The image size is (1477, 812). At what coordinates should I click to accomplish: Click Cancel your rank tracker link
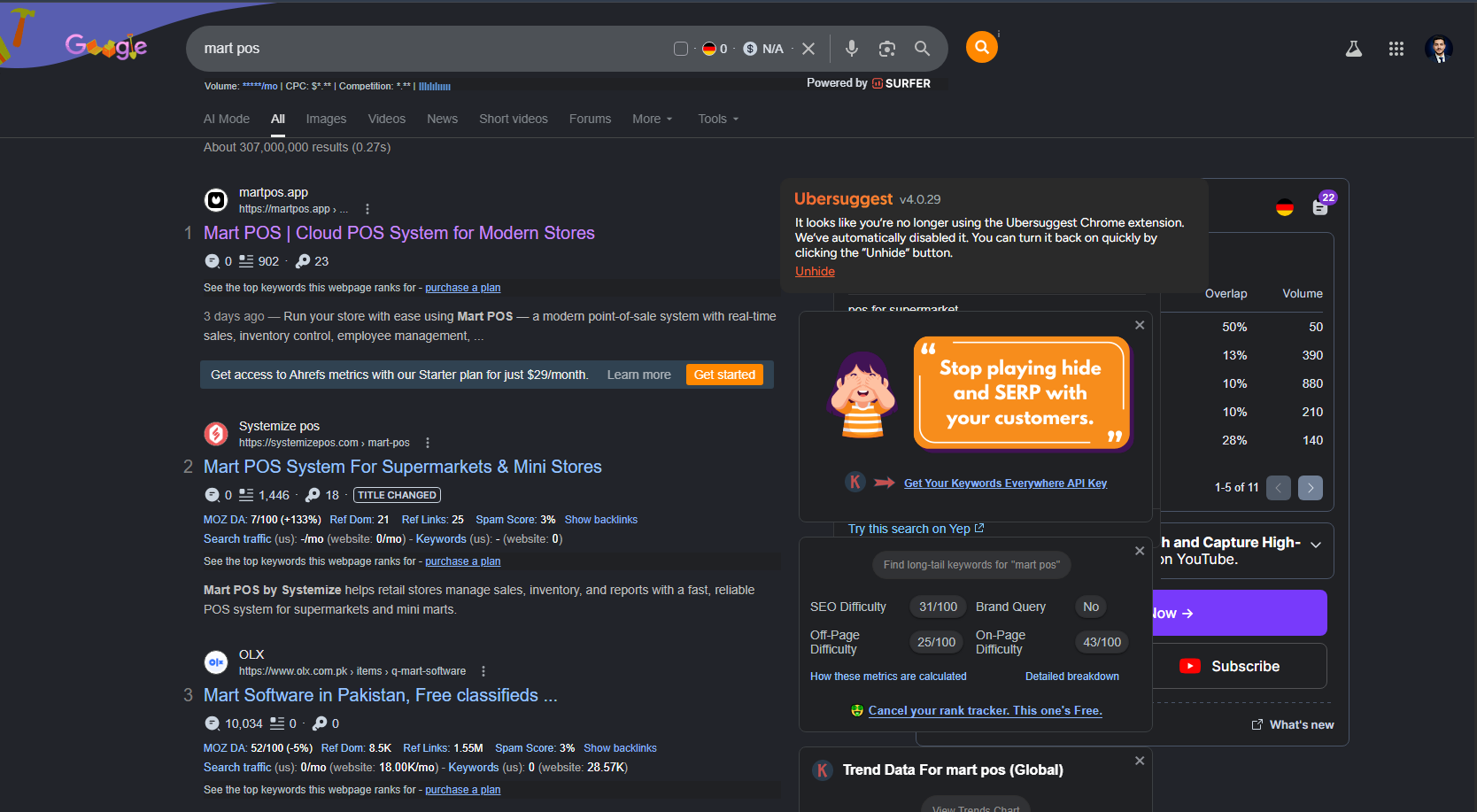click(985, 711)
